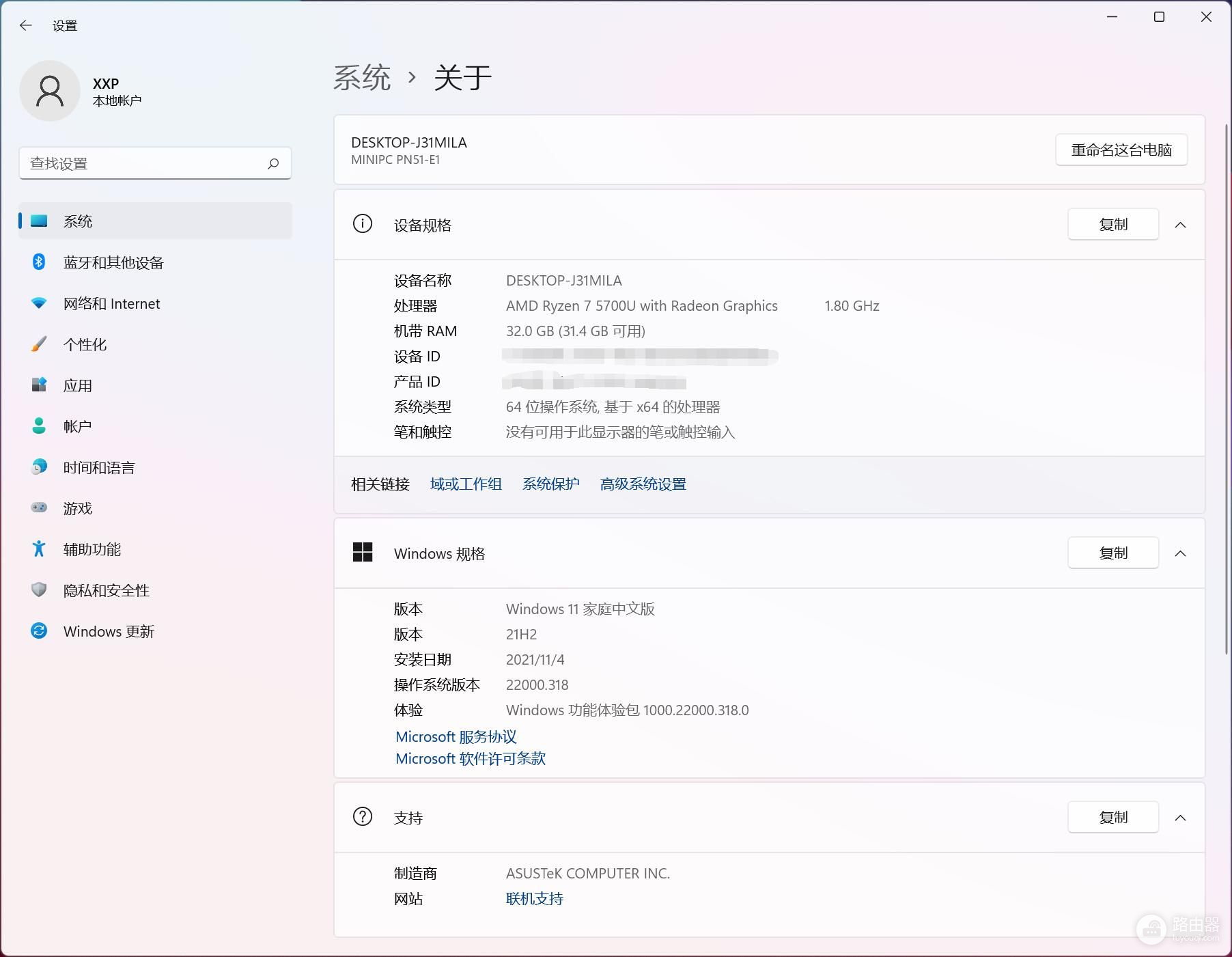Open the 联机支持 website link
The height and width of the screenshot is (957, 1232).
(x=534, y=898)
